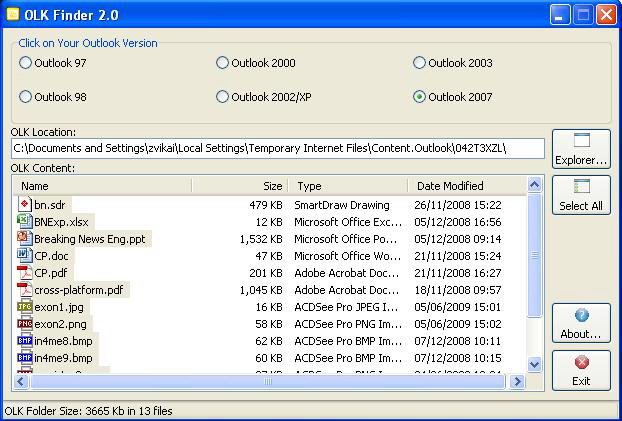Viewport: 622px width, 421px height.
Task: Select the CP.doc file name
Action: [51, 256]
